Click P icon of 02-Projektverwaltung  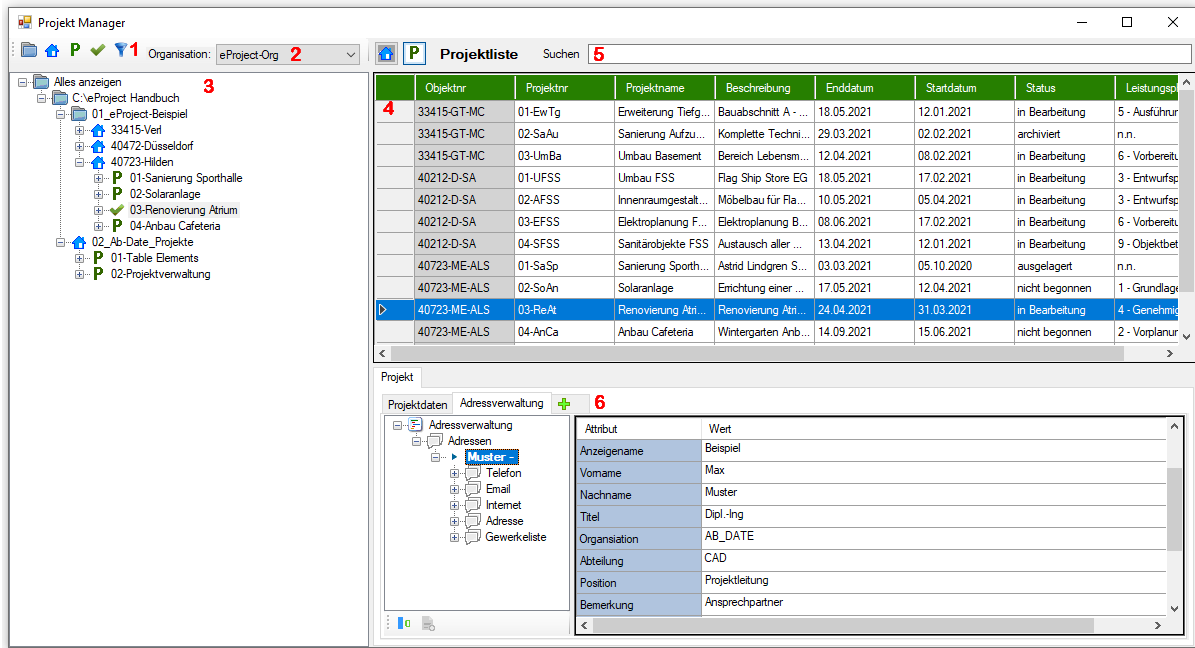(x=98, y=274)
